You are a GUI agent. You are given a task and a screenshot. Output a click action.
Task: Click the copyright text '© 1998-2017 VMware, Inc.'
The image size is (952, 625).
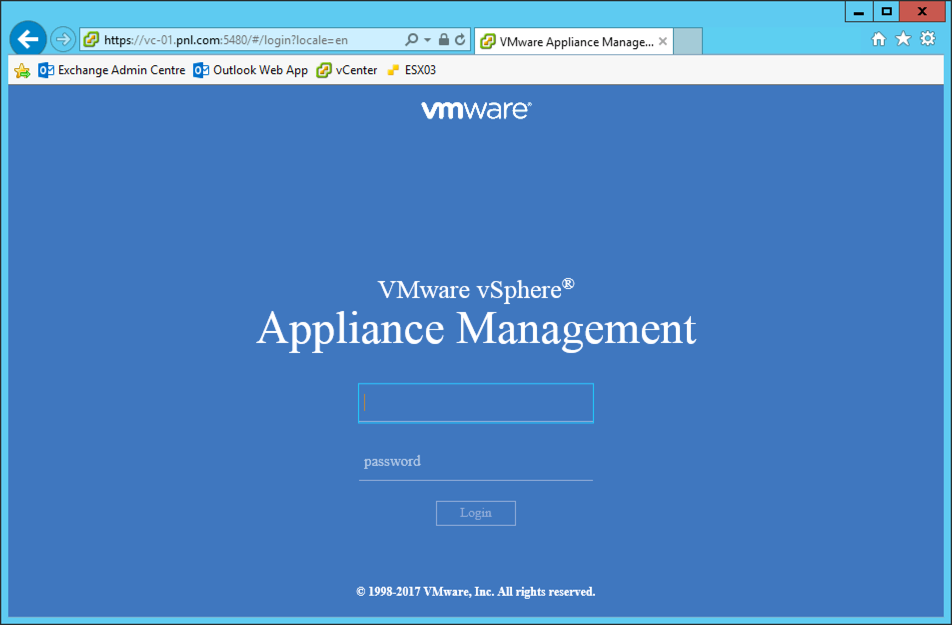[425, 592]
